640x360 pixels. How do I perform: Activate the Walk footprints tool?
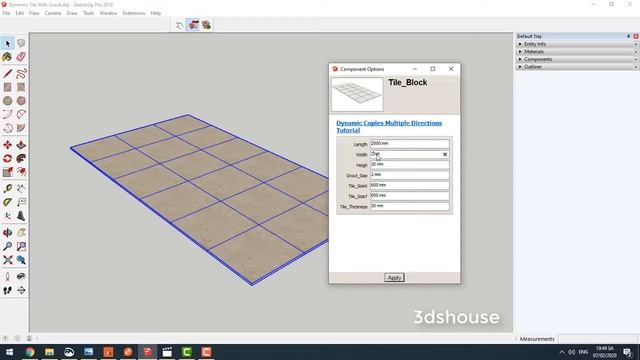click(x=7, y=290)
